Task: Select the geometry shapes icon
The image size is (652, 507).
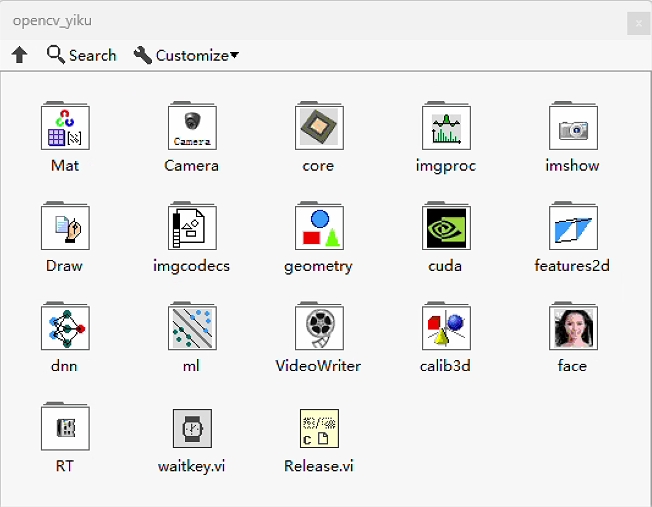Action: (319, 227)
